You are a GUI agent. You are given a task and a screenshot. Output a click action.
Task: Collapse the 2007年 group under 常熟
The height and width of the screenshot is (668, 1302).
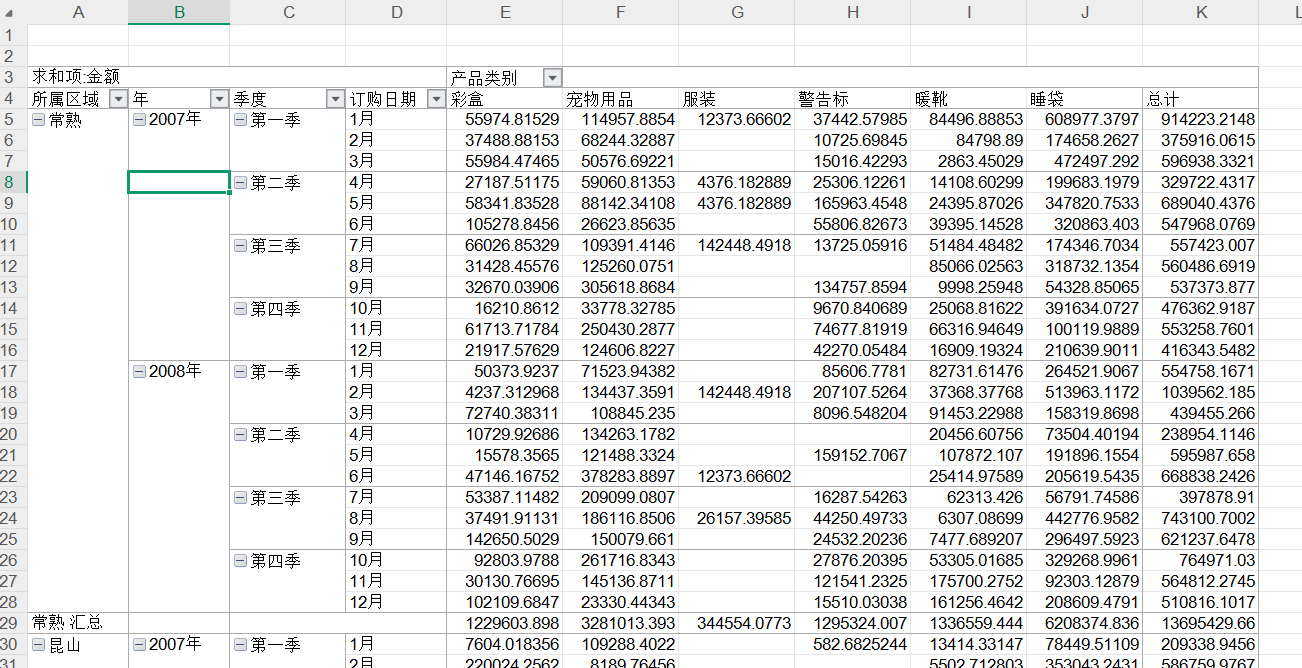[140, 120]
